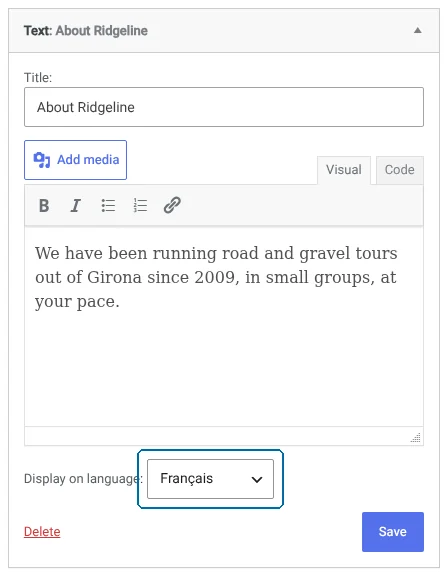Open the insert link tool
The image size is (448, 576).
172,205
